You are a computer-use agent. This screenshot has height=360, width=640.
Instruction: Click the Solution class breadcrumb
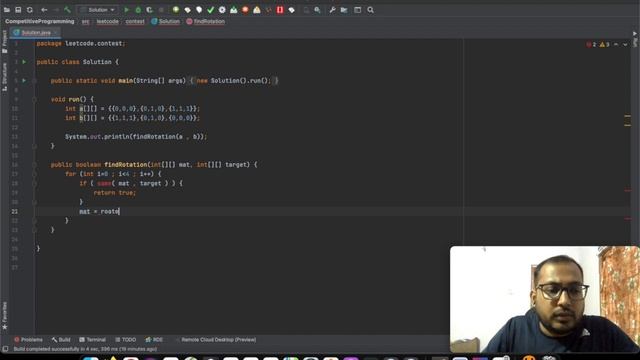(x=165, y=21)
